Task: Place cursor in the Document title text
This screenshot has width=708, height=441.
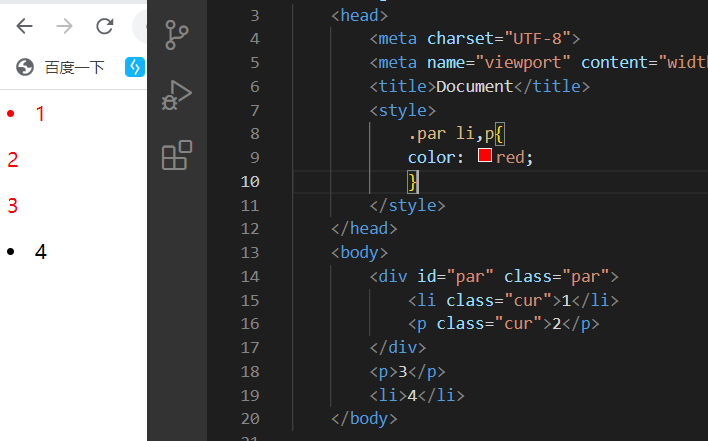Action: 474,86
